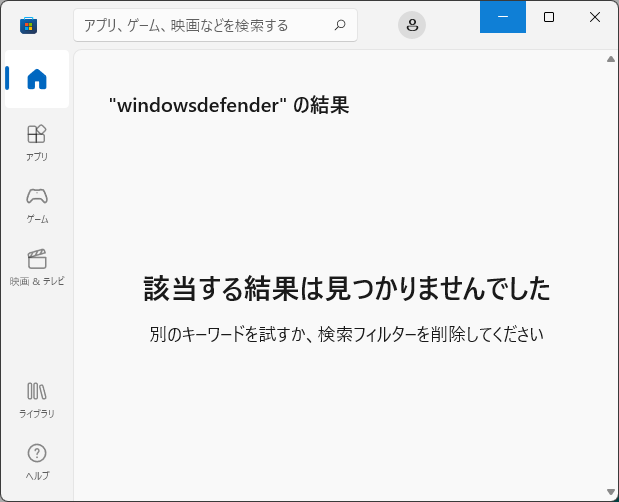Click the magnifier search icon
This screenshot has height=502, width=619.
[340, 25]
